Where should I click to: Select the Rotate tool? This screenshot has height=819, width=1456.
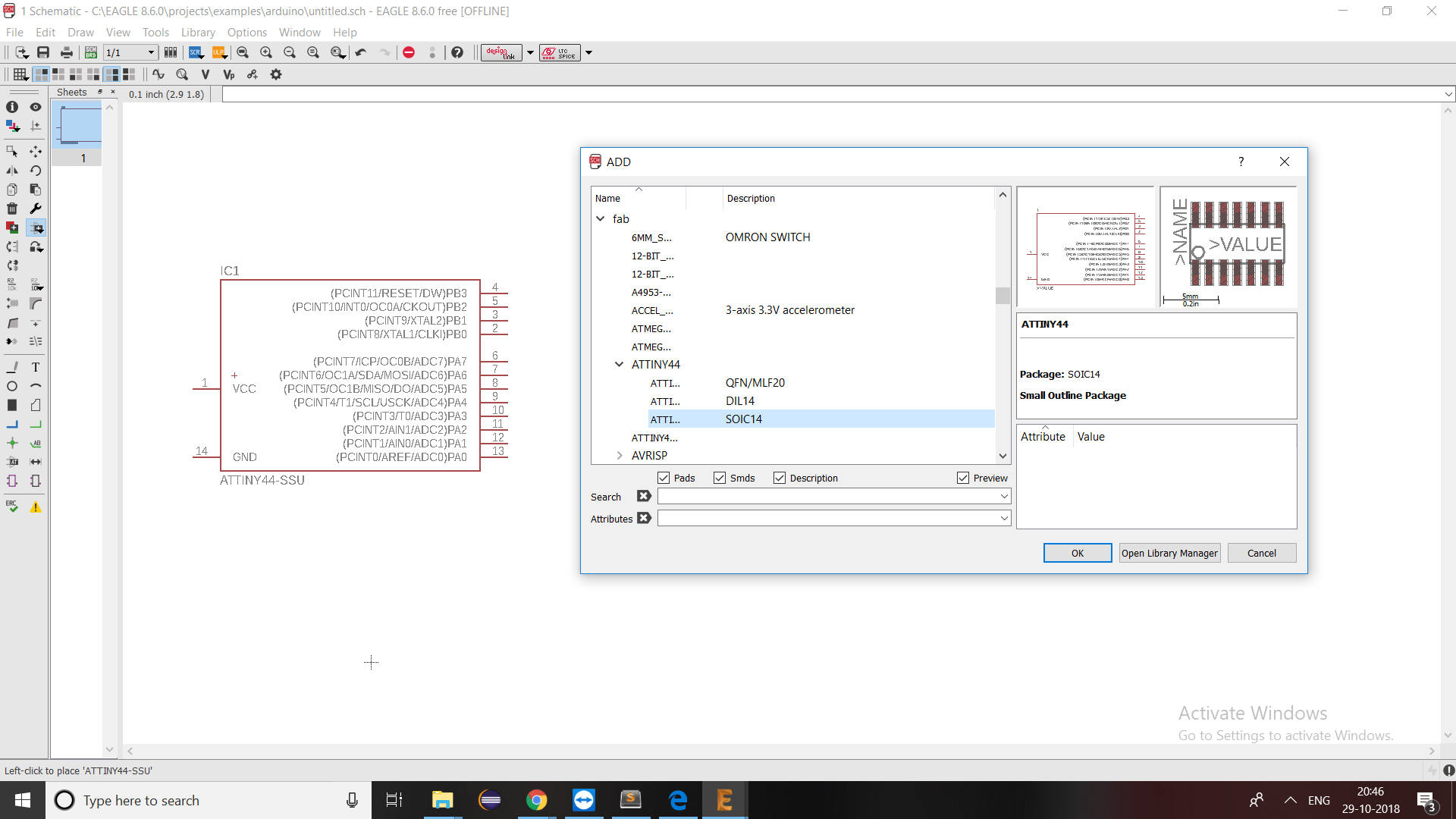tap(36, 171)
